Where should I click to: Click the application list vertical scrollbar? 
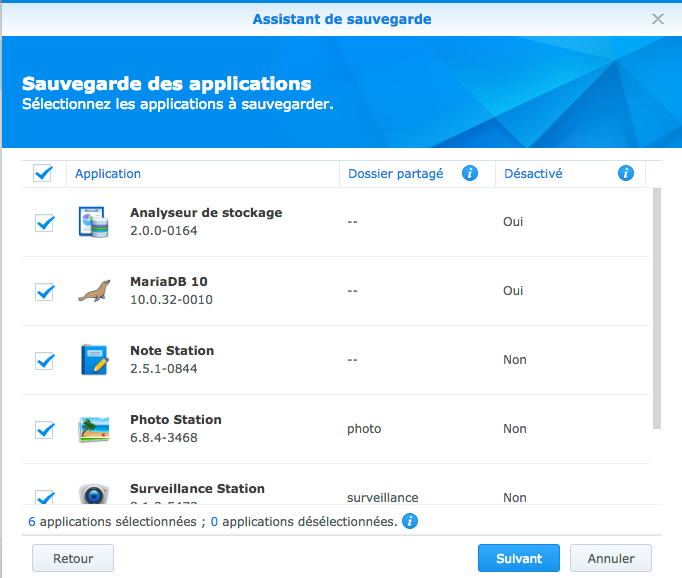pyautogui.click(x=657, y=308)
